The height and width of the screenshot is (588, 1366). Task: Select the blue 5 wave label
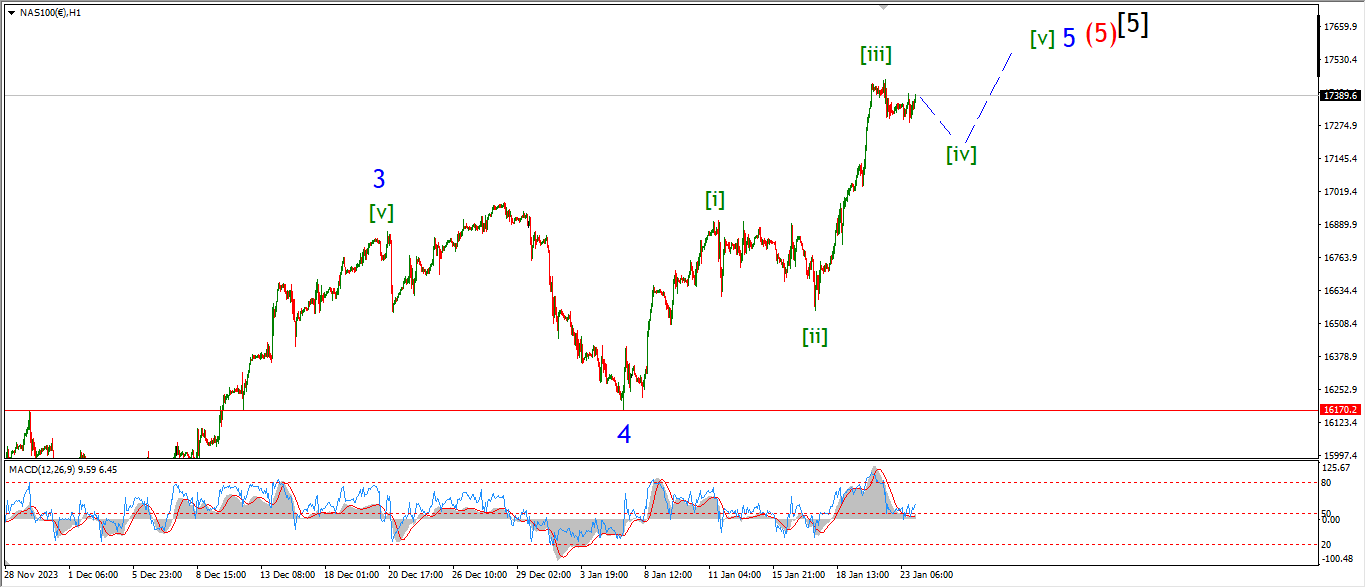point(1069,38)
